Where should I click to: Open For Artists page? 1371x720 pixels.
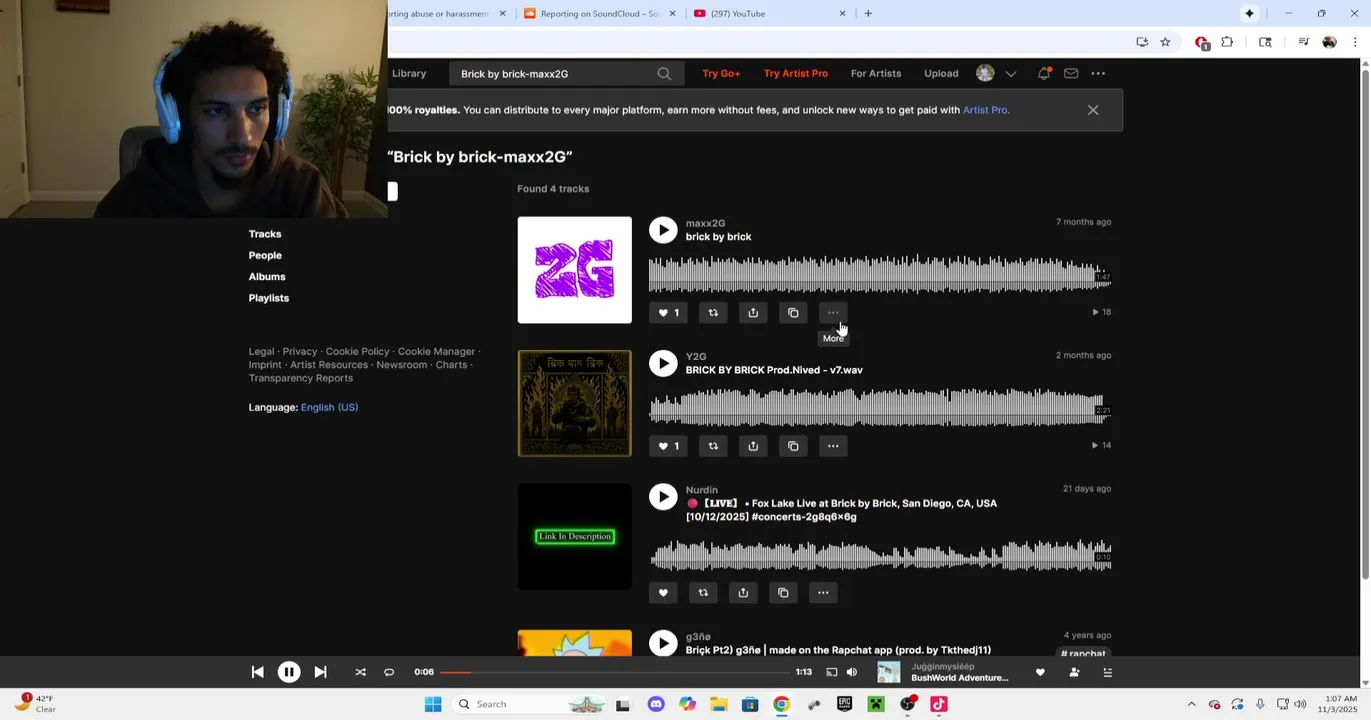point(876,74)
